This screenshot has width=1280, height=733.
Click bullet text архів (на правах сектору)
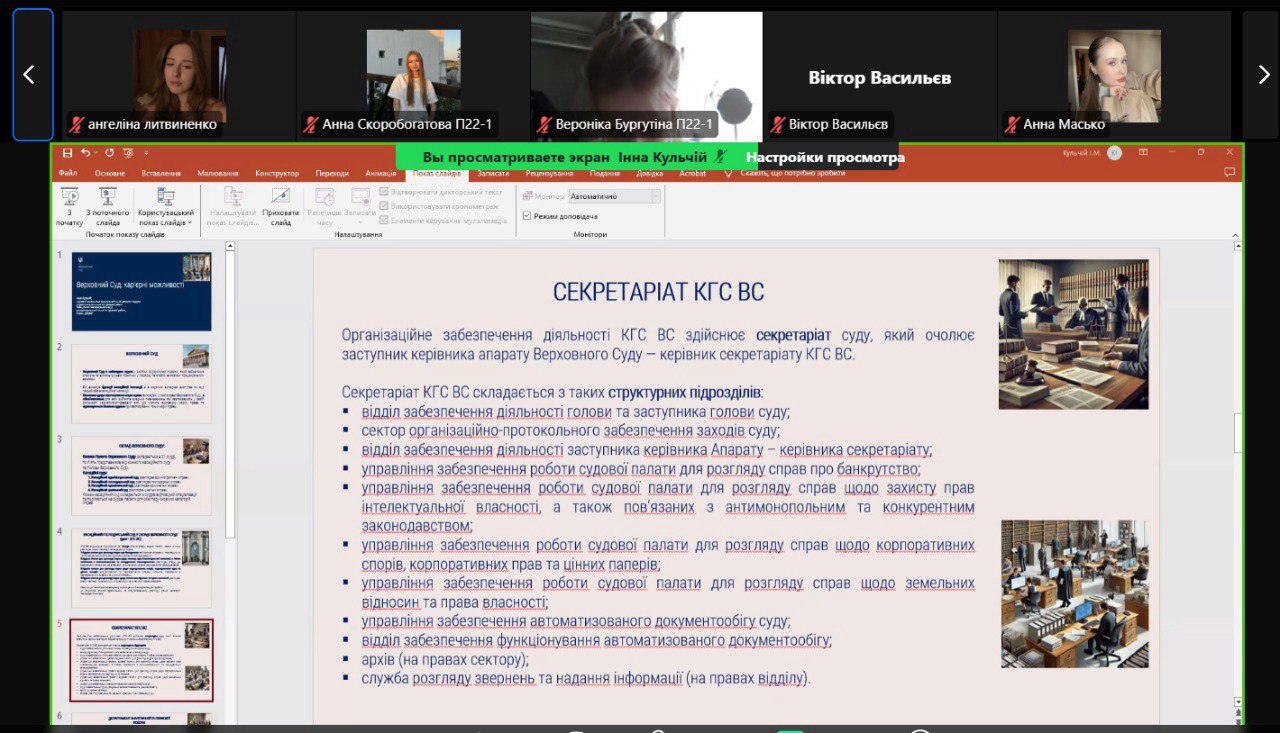(445, 659)
